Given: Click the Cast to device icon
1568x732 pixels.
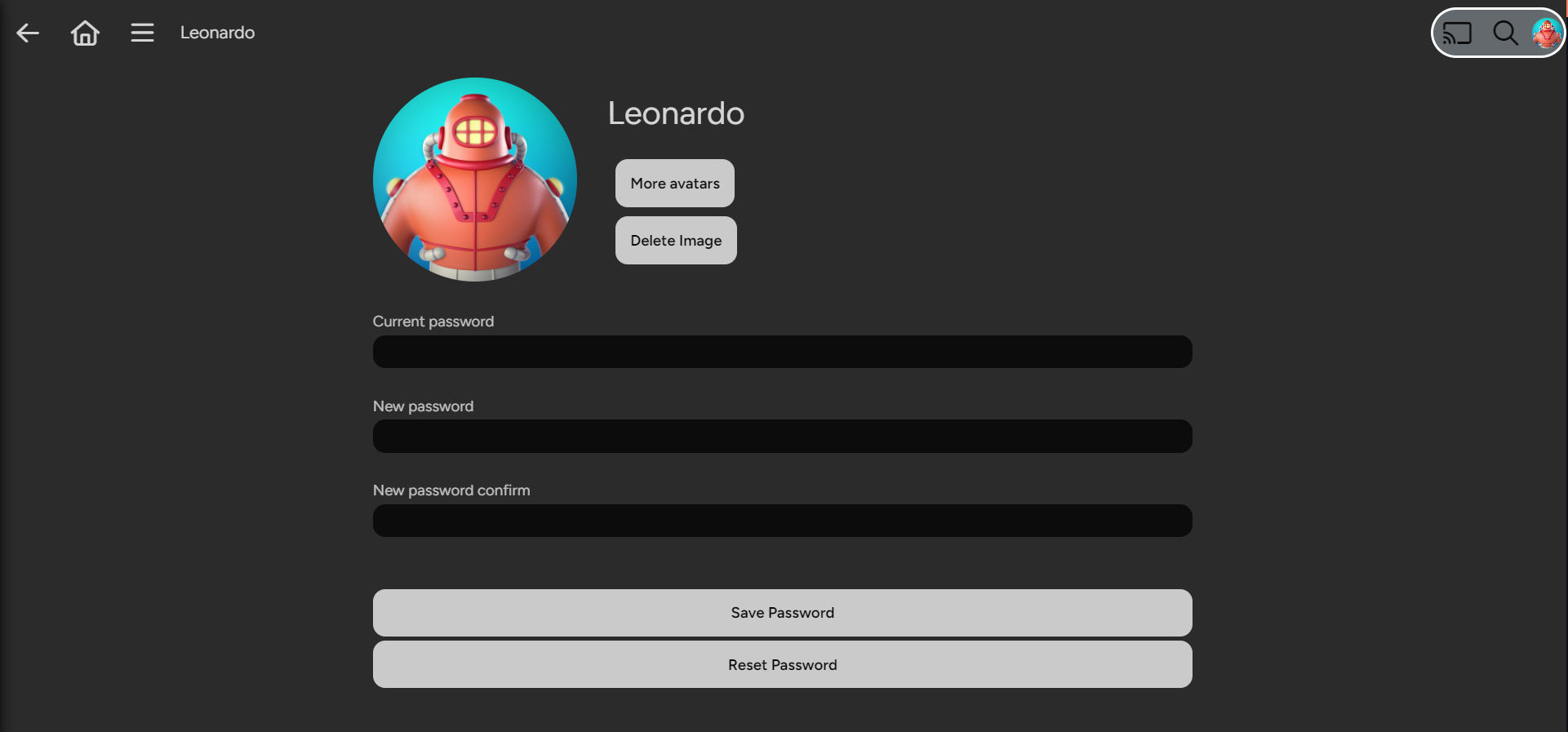Looking at the screenshot, I should [1457, 33].
